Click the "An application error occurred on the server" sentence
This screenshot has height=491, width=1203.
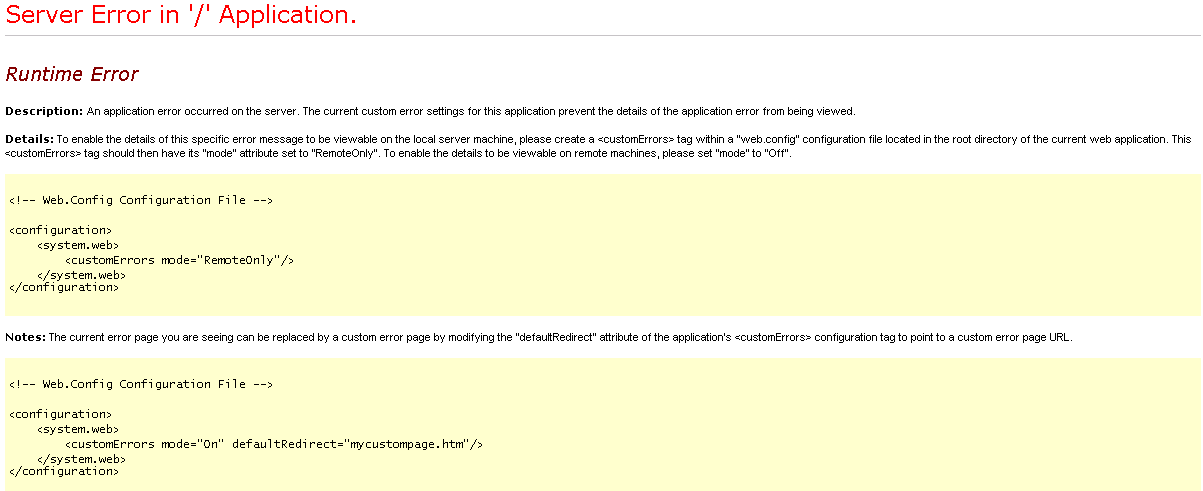pos(193,111)
